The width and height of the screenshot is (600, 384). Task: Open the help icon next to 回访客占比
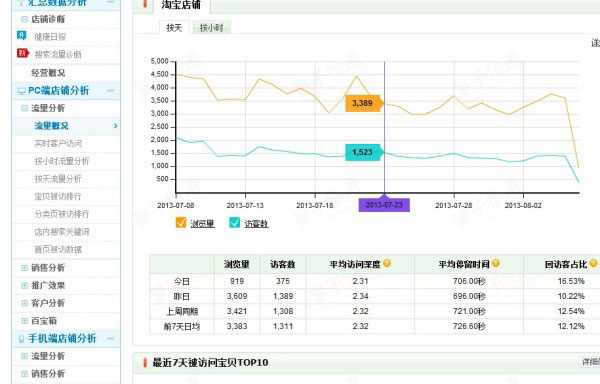pos(593,263)
